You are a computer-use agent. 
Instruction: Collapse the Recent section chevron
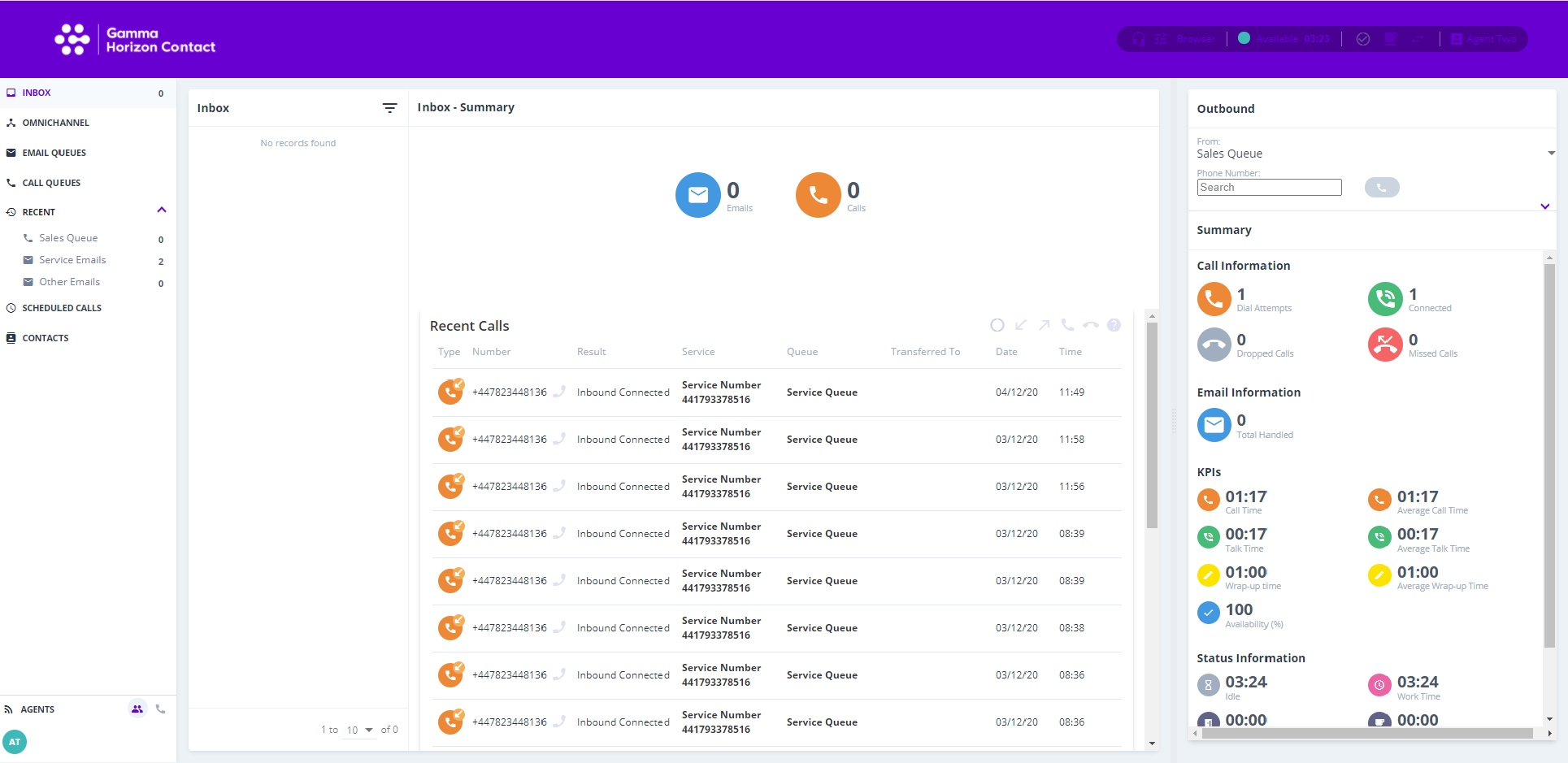coord(161,210)
